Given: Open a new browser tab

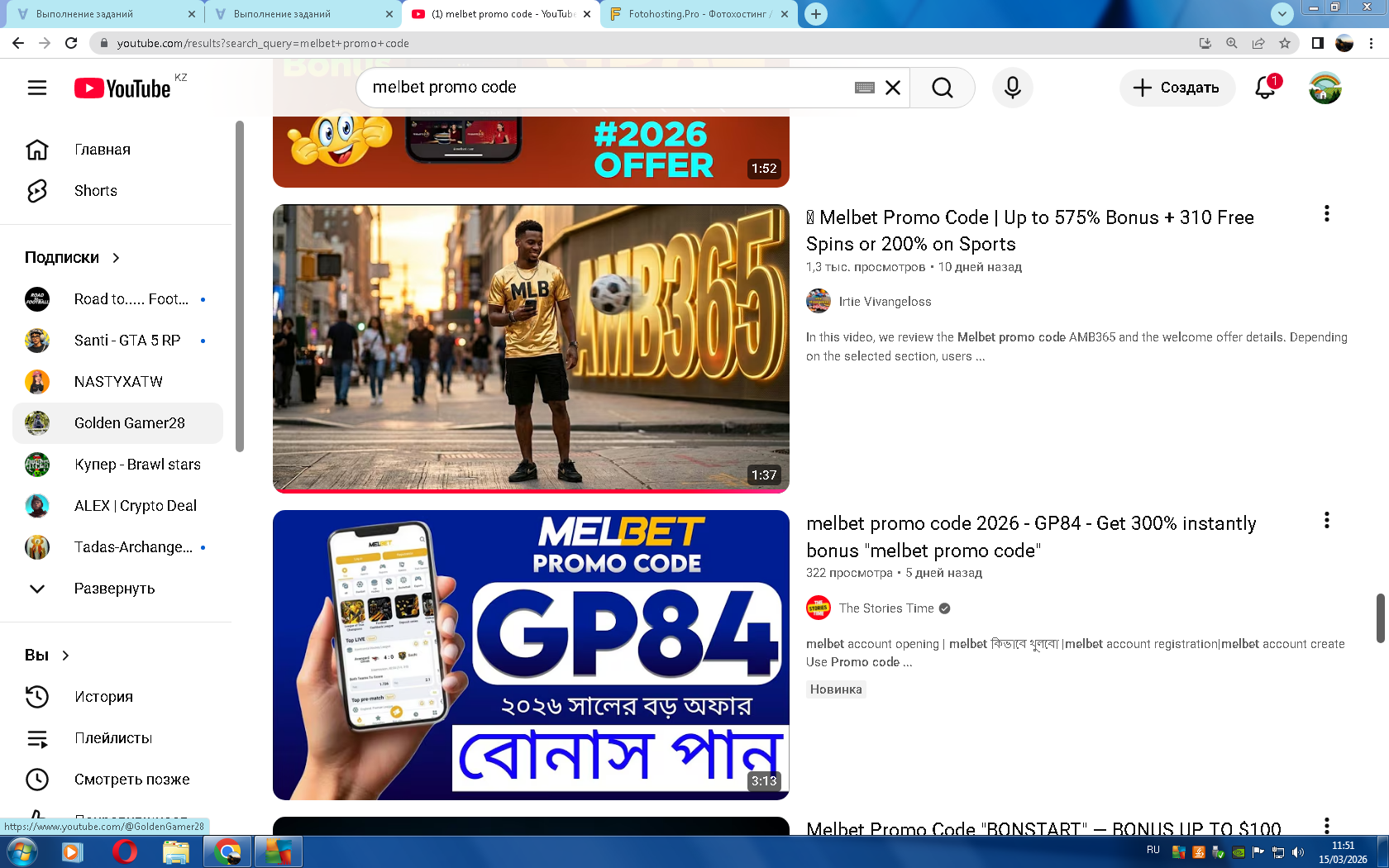Looking at the screenshot, I should point(816,14).
